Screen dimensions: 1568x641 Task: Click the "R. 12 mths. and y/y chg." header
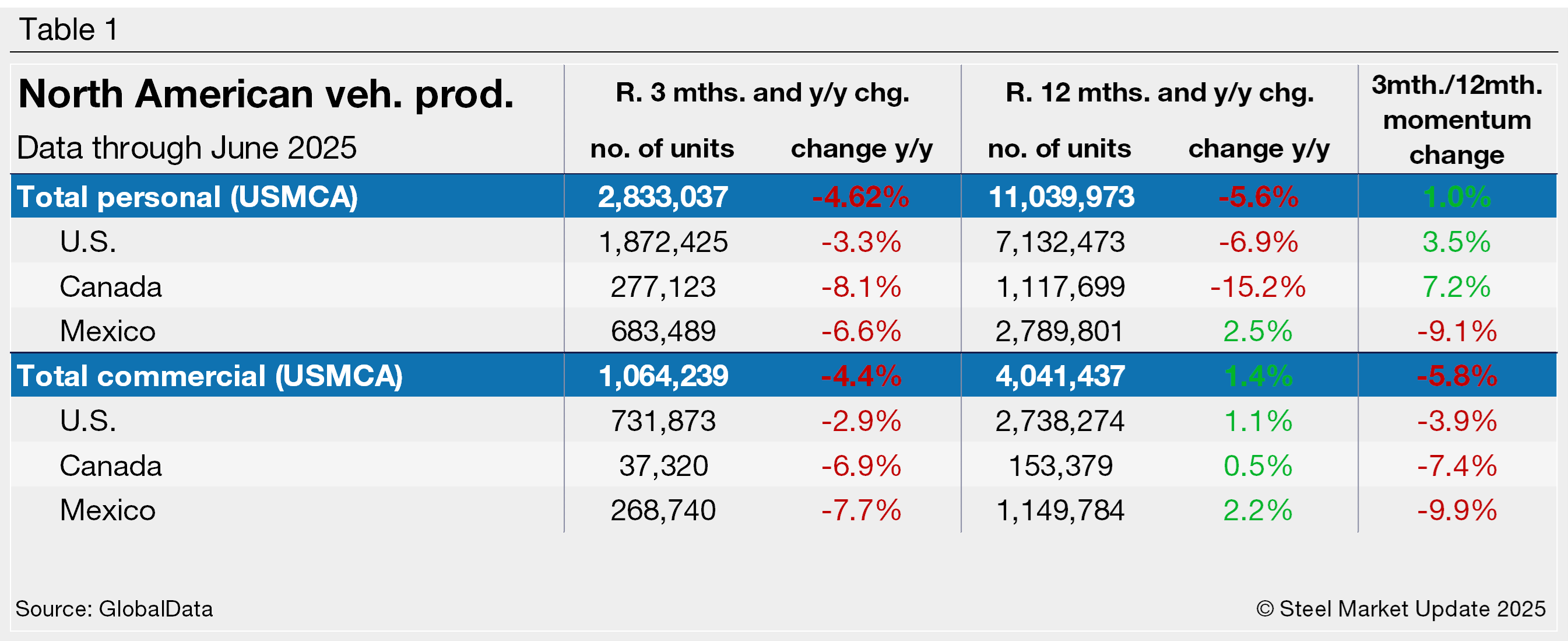pyautogui.click(x=1159, y=93)
